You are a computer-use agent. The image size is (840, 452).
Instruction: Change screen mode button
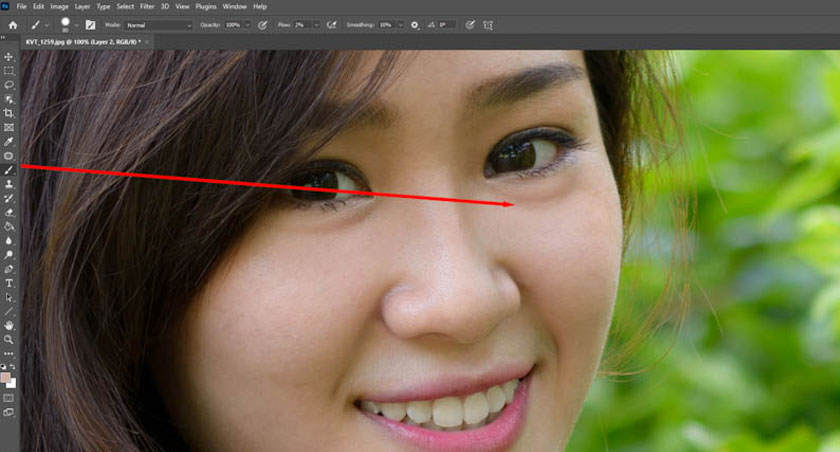click(x=9, y=412)
